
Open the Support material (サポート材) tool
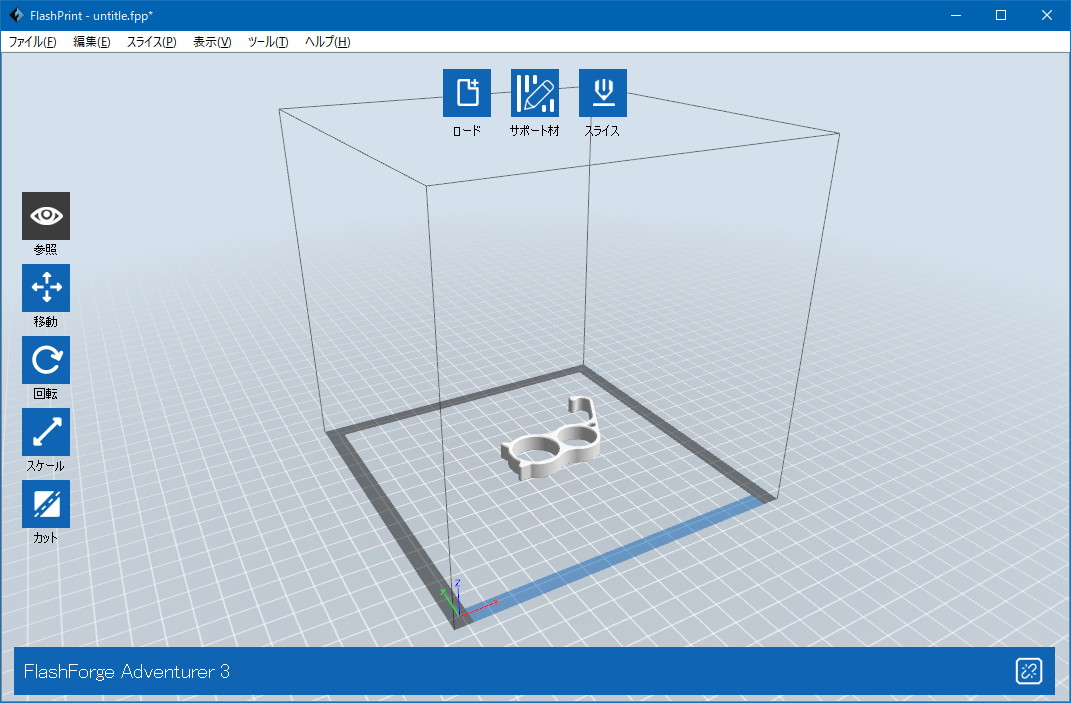pos(535,93)
